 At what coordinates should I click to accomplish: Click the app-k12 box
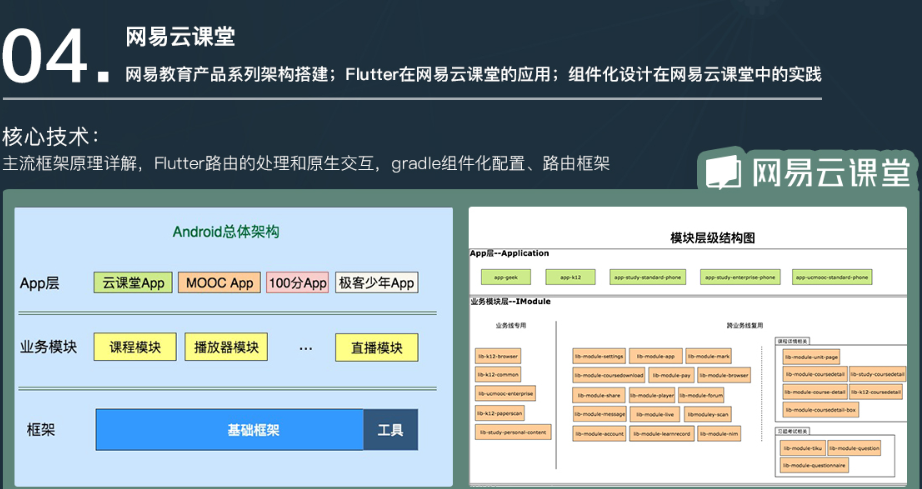[x=570, y=277]
